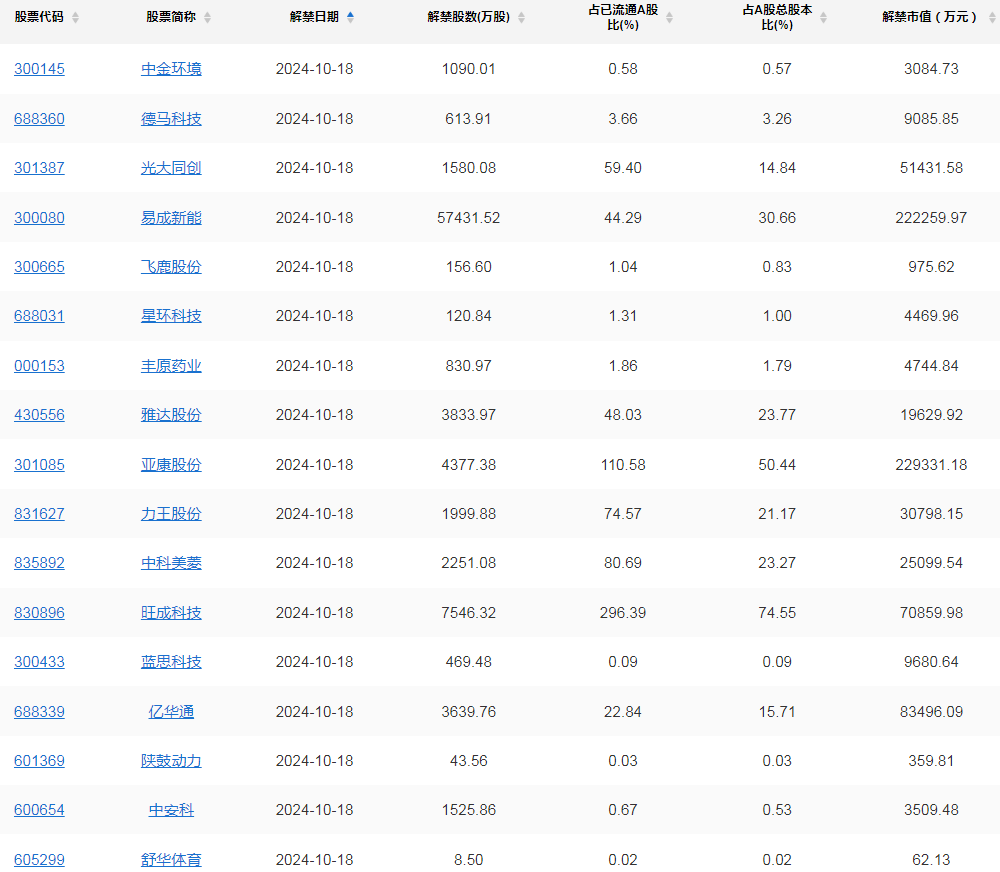Select value 57431.52 in 易成新能 row

[469, 218]
